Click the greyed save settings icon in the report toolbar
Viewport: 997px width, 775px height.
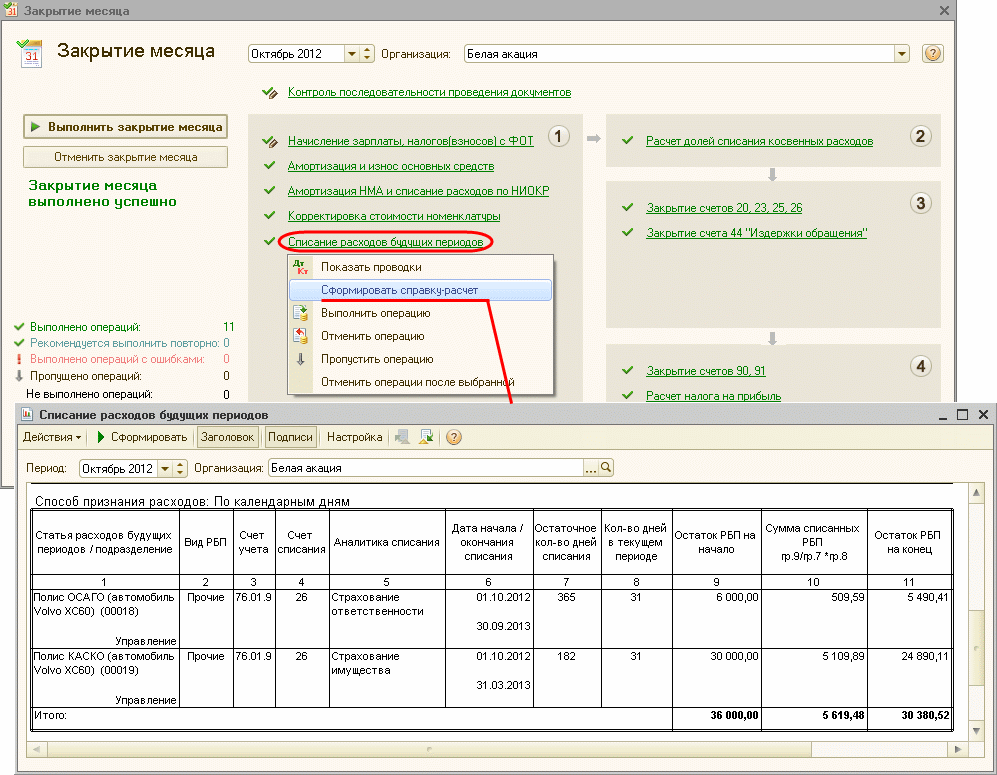tap(402, 437)
